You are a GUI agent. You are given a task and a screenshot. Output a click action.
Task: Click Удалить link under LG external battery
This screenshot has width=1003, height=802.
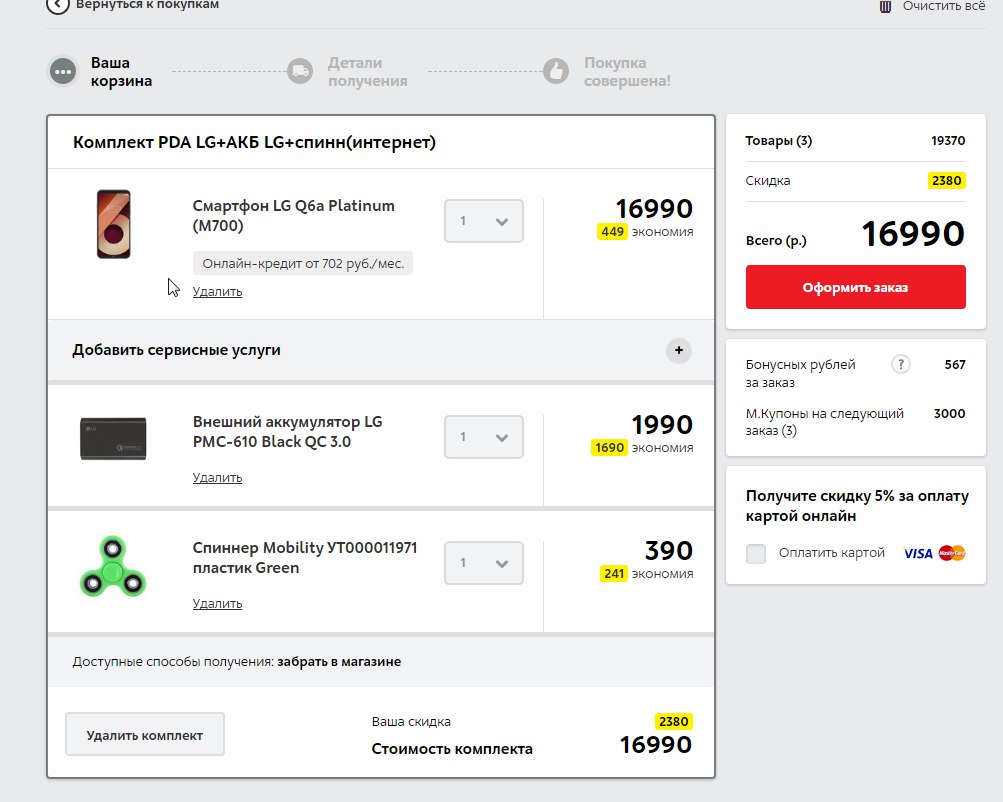[217, 478]
